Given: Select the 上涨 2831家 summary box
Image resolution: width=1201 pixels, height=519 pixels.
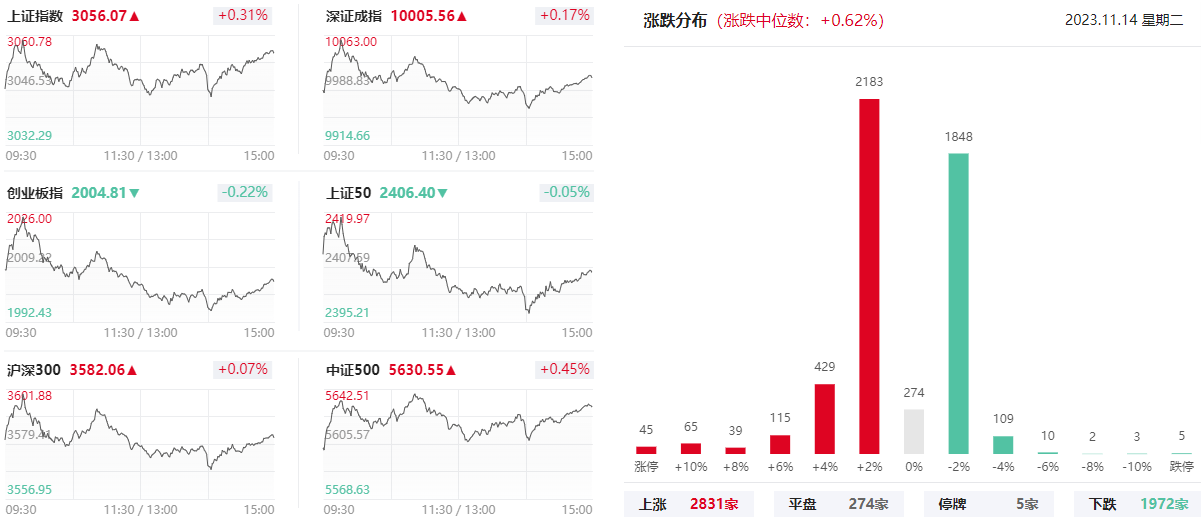Looking at the screenshot, I should point(686,504).
